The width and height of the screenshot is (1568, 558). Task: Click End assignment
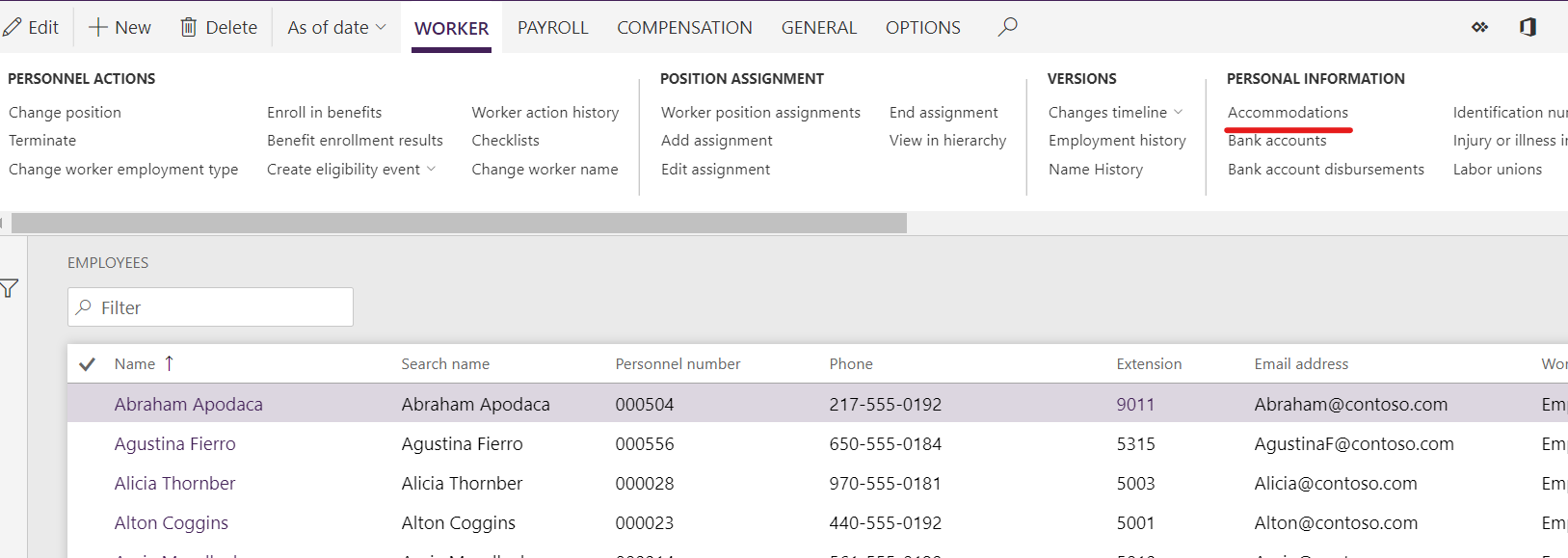click(x=943, y=112)
